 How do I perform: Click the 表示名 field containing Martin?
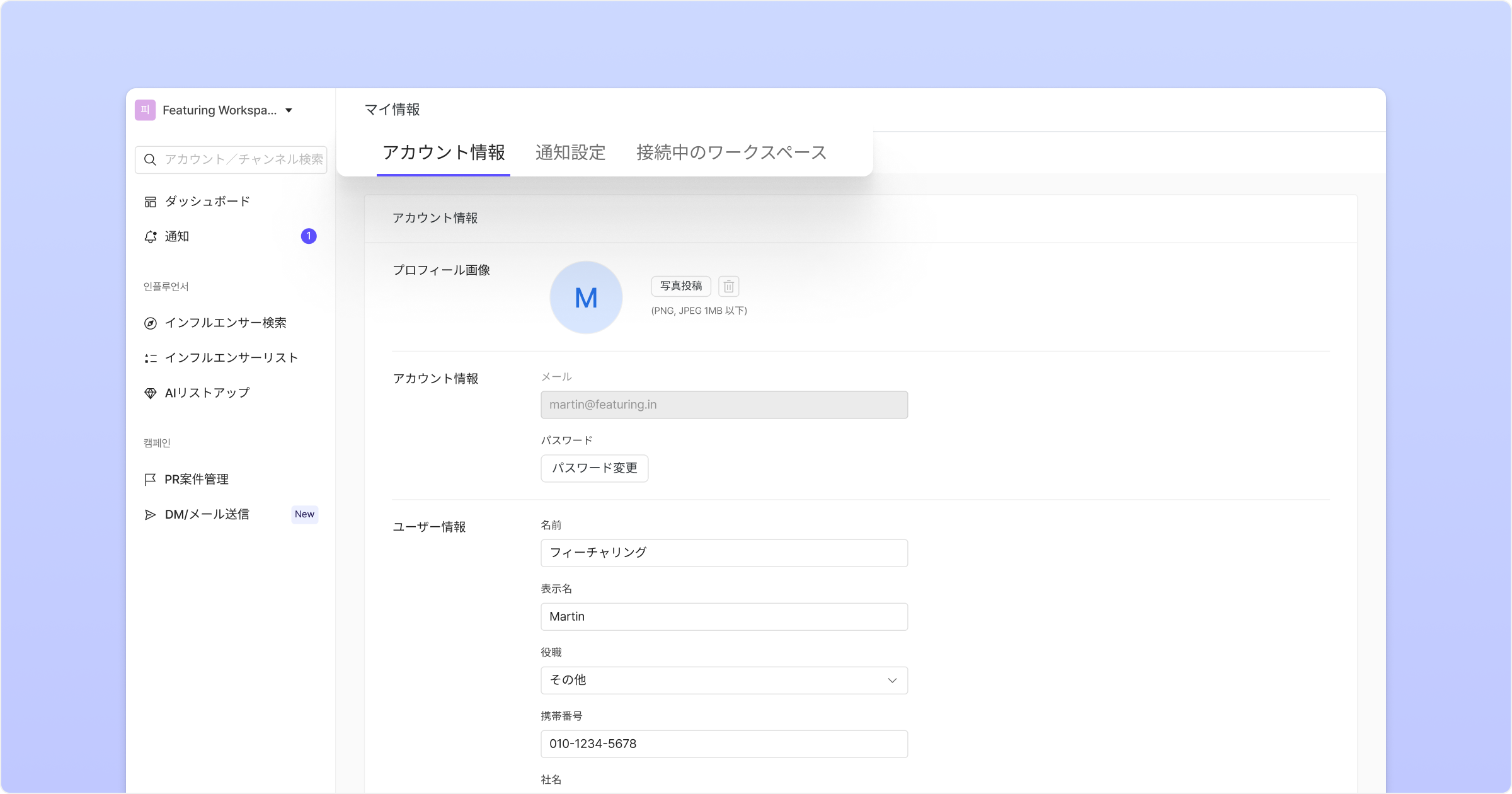click(x=724, y=617)
